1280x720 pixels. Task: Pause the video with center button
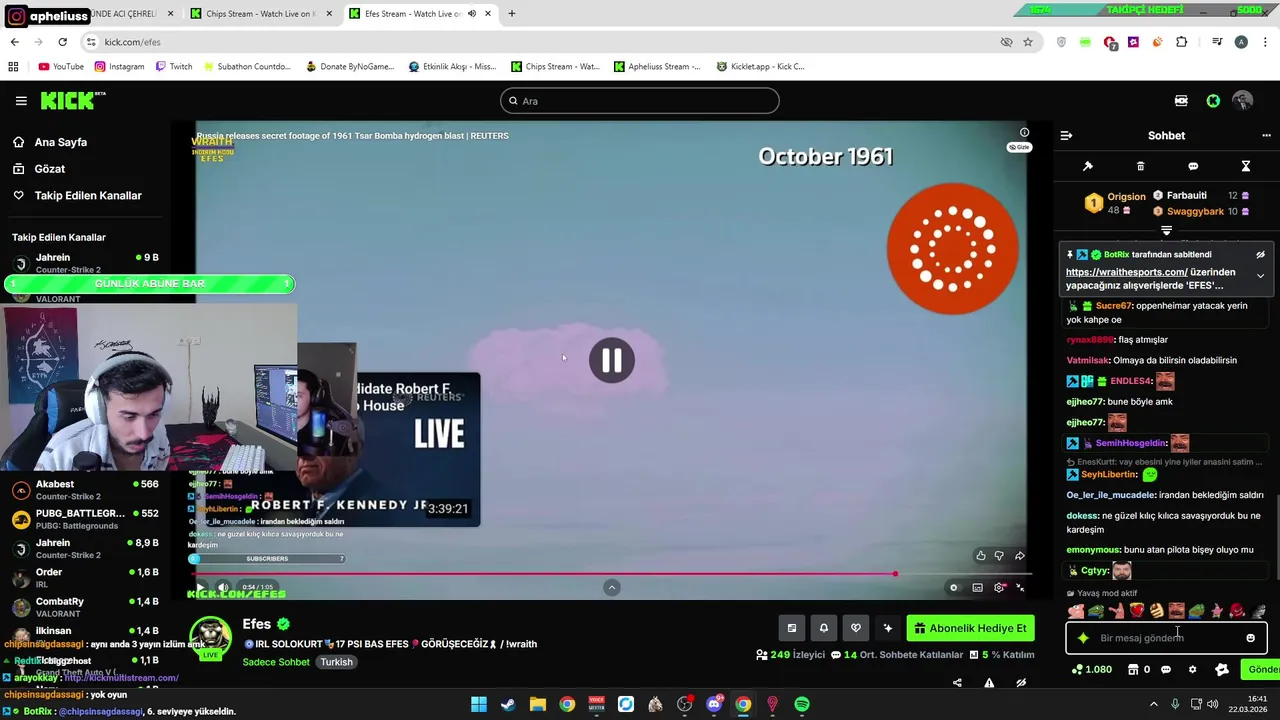[x=612, y=361]
